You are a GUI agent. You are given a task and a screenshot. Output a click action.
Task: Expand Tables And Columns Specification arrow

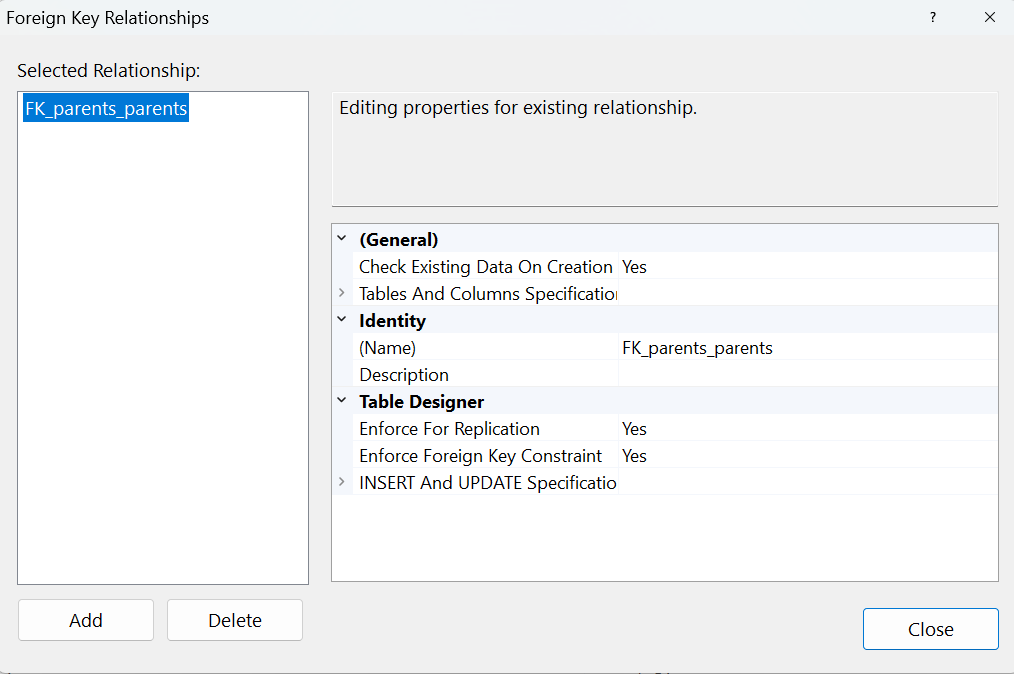pos(342,294)
